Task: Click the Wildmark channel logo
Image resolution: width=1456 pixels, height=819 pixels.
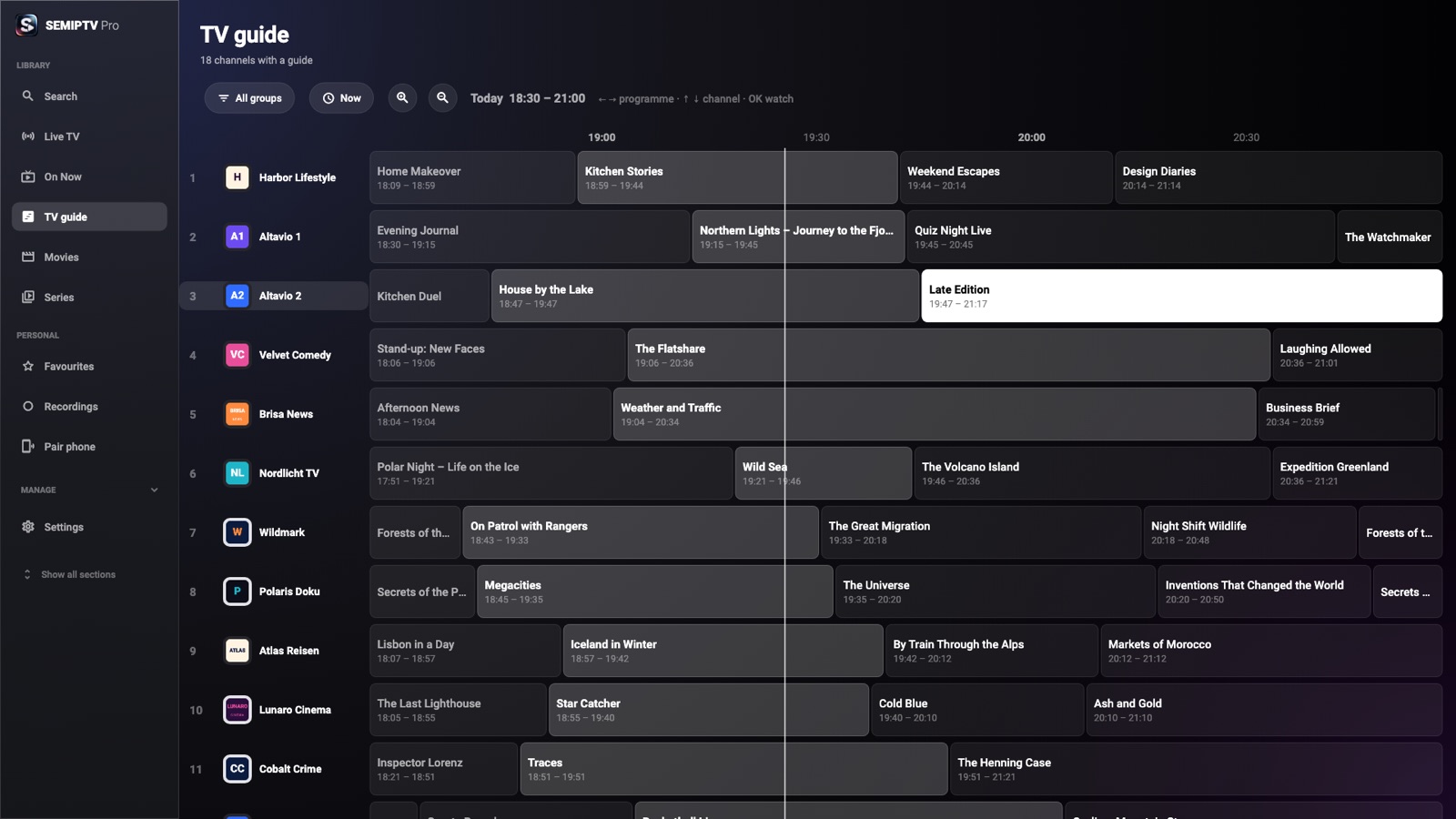Action: 237,532
